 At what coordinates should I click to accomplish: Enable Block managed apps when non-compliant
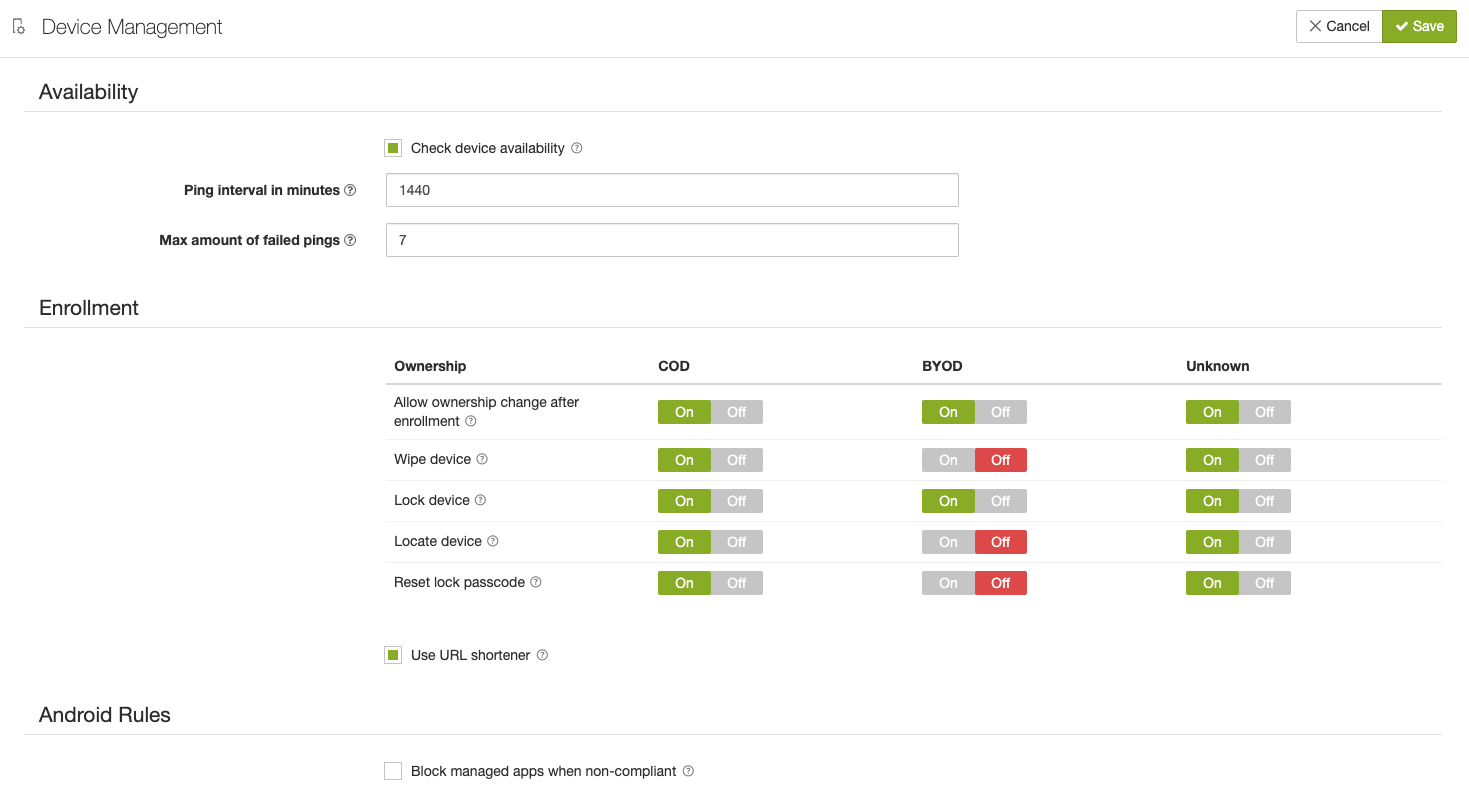(393, 771)
